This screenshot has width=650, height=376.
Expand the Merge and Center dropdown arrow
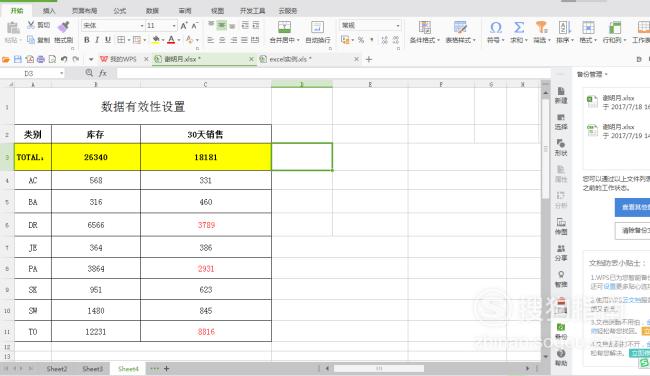(298, 40)
